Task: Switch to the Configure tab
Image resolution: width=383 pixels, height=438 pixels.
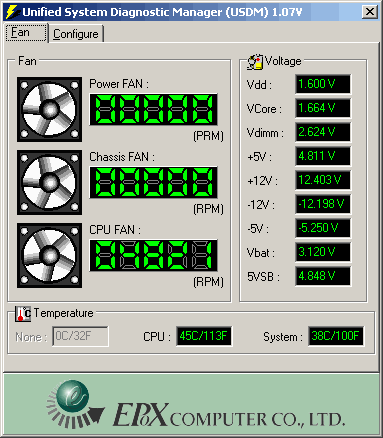Action: 76,34
